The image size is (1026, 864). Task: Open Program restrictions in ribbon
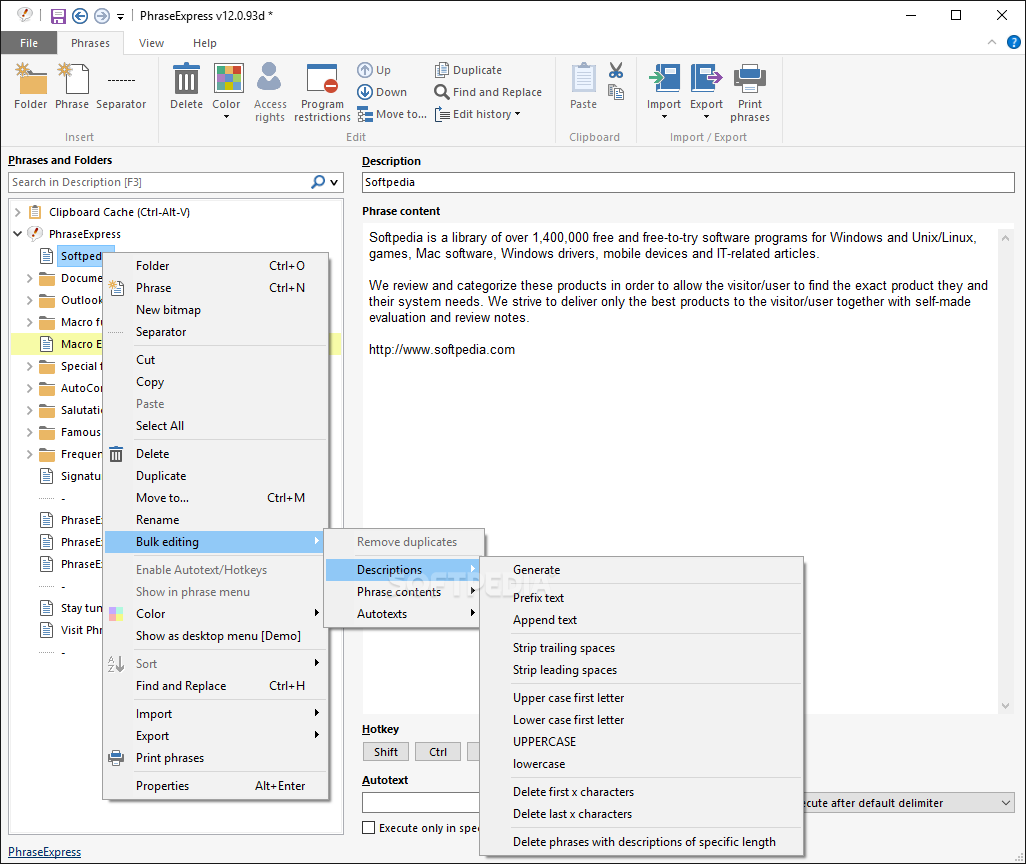click(322, 92)
